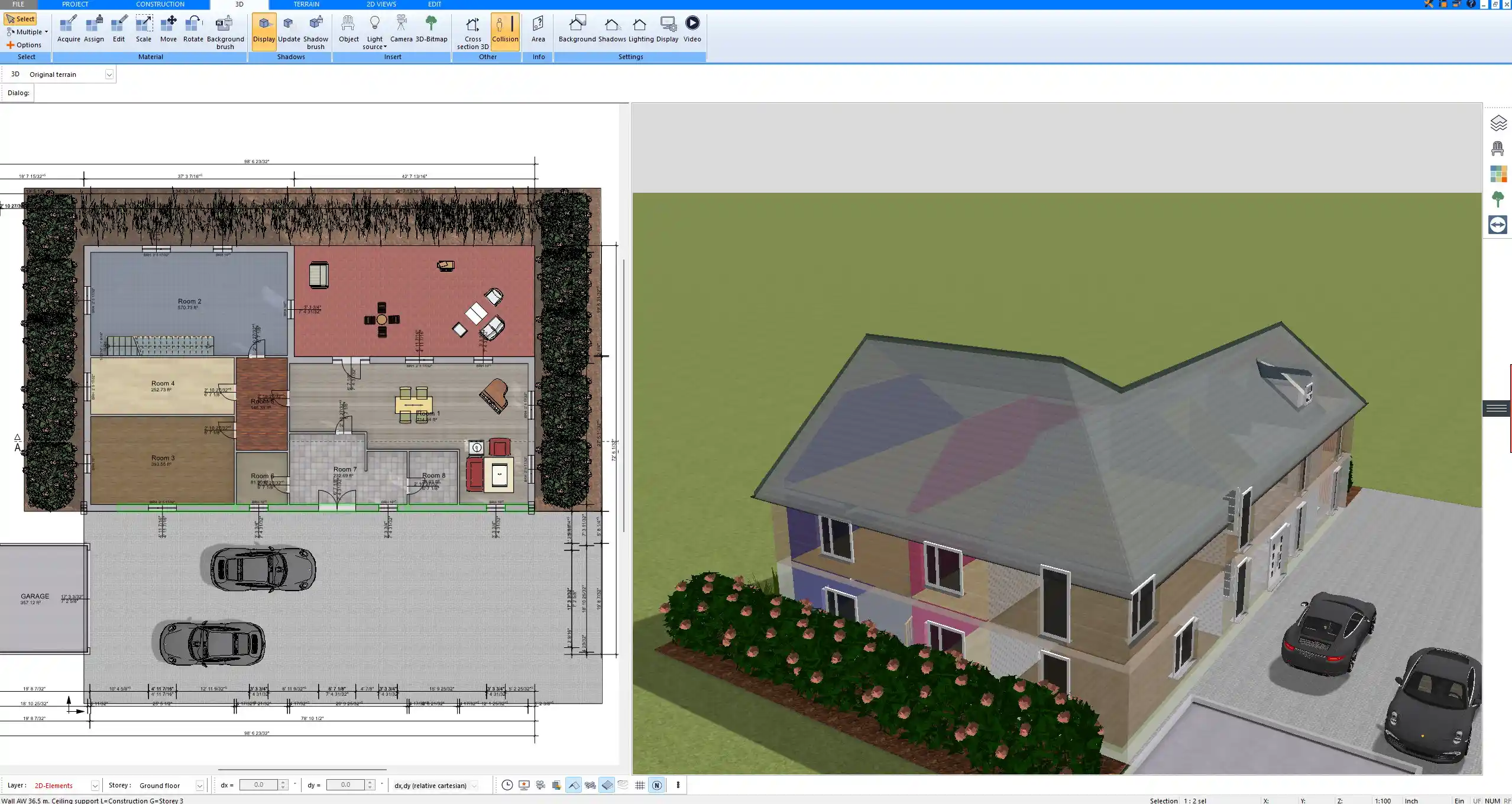This screenshot has height=804, width=1512.
Task: Click inside the dx value field
Action: 258,785
